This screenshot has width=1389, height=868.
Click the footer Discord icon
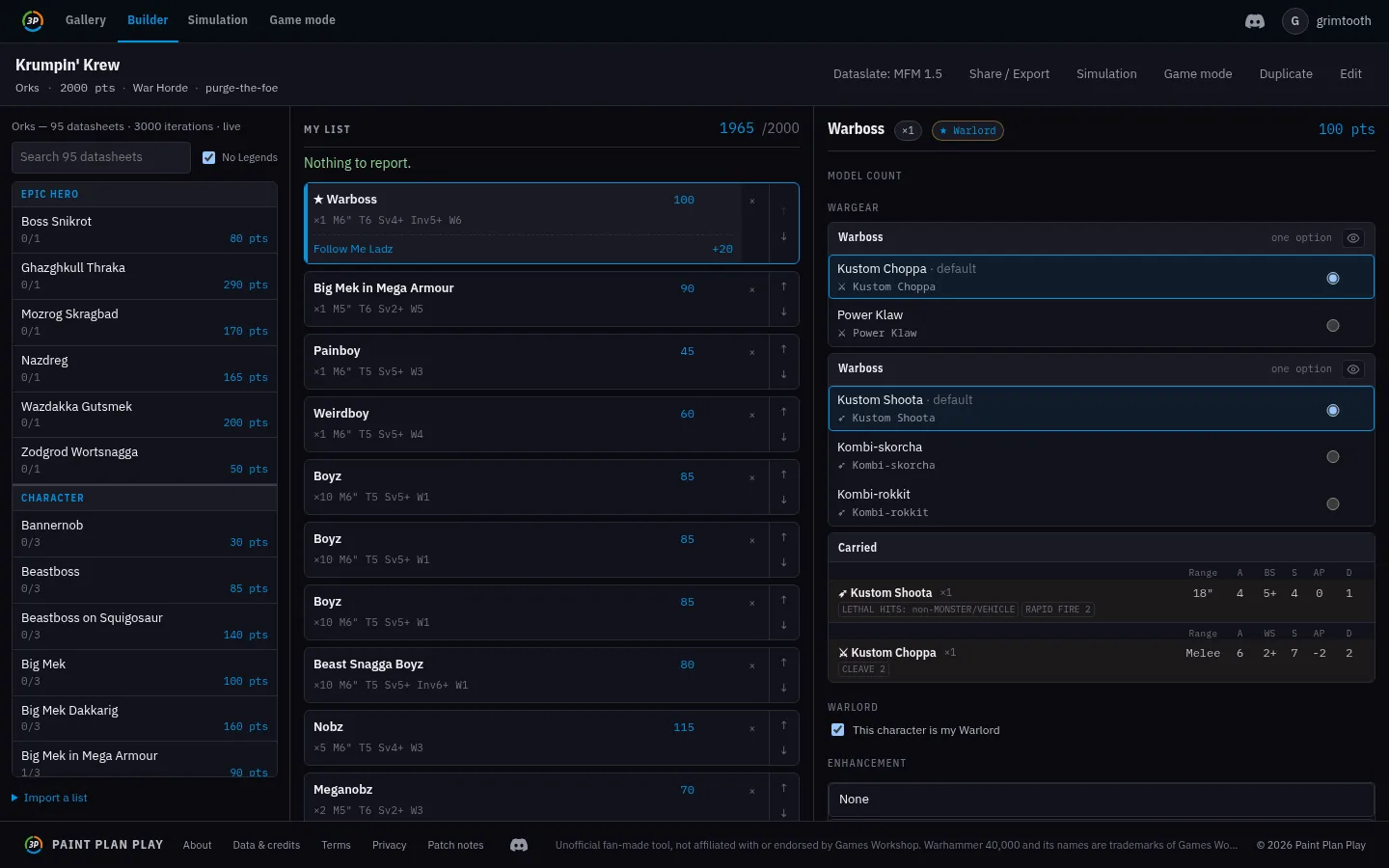pyautogui.click(x=519, y=845)
